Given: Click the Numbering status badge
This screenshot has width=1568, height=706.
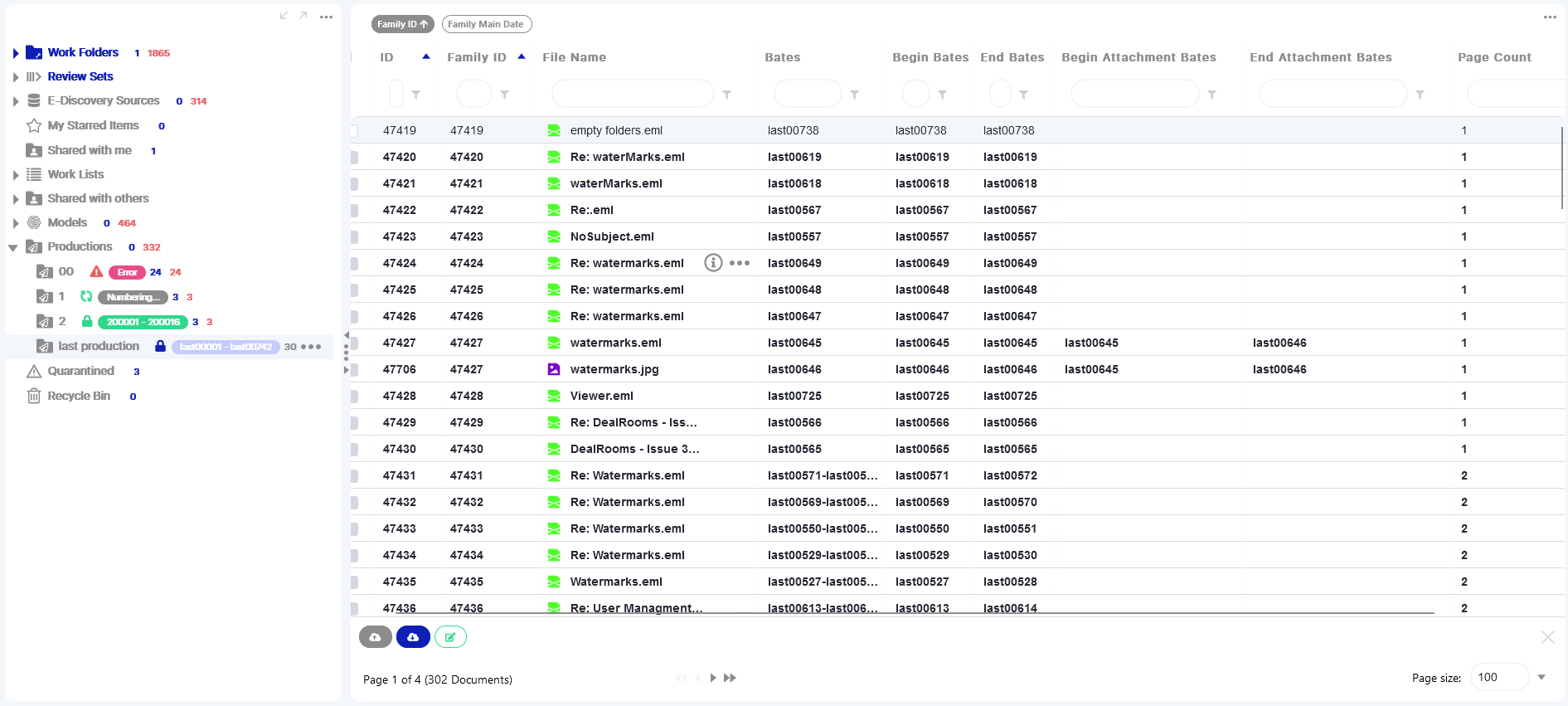Looking at the screenshot, I should (133, 297).
